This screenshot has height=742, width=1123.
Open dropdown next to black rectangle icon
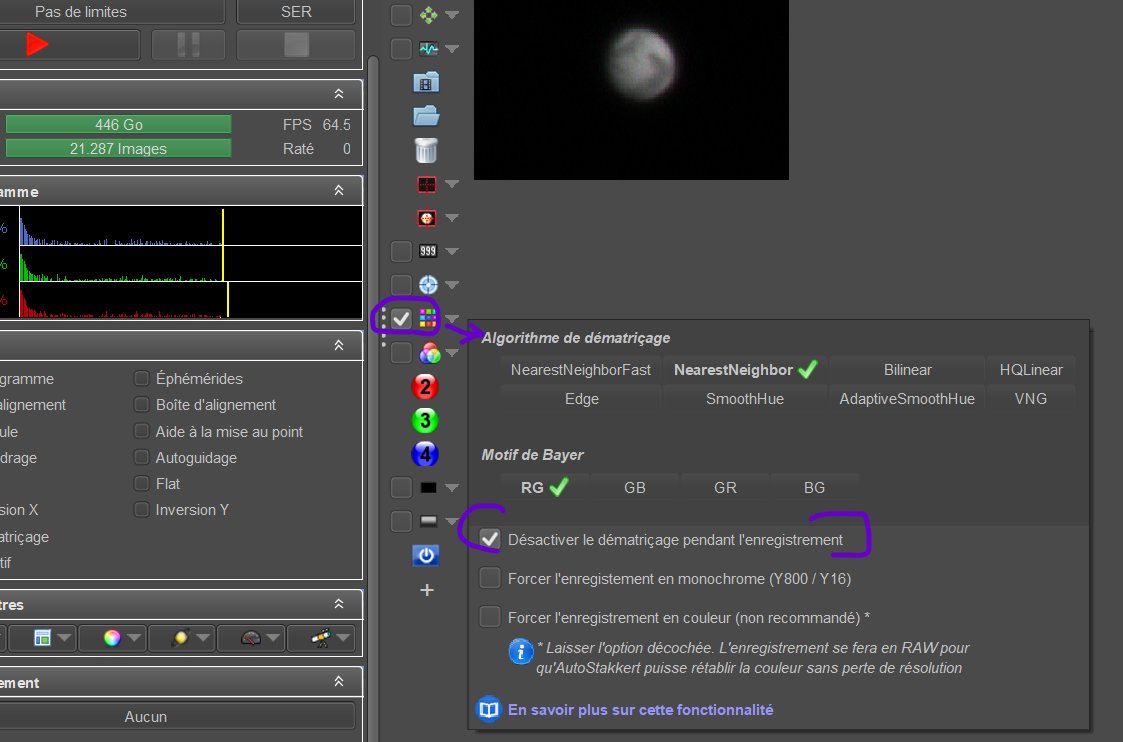pyautogui.click(x=452, y=488)
